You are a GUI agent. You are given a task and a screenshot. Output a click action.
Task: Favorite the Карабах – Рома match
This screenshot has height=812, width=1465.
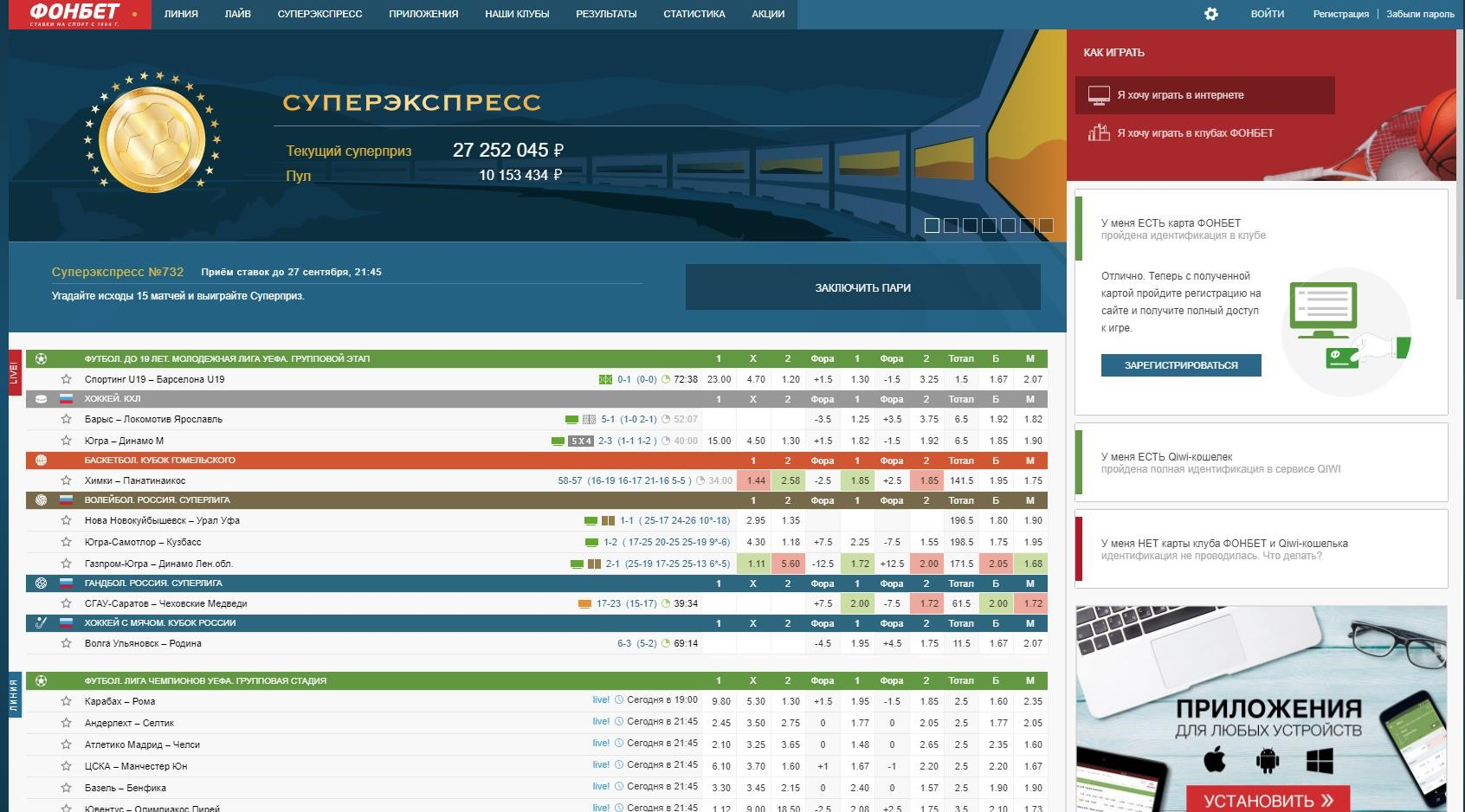[66, 700]
